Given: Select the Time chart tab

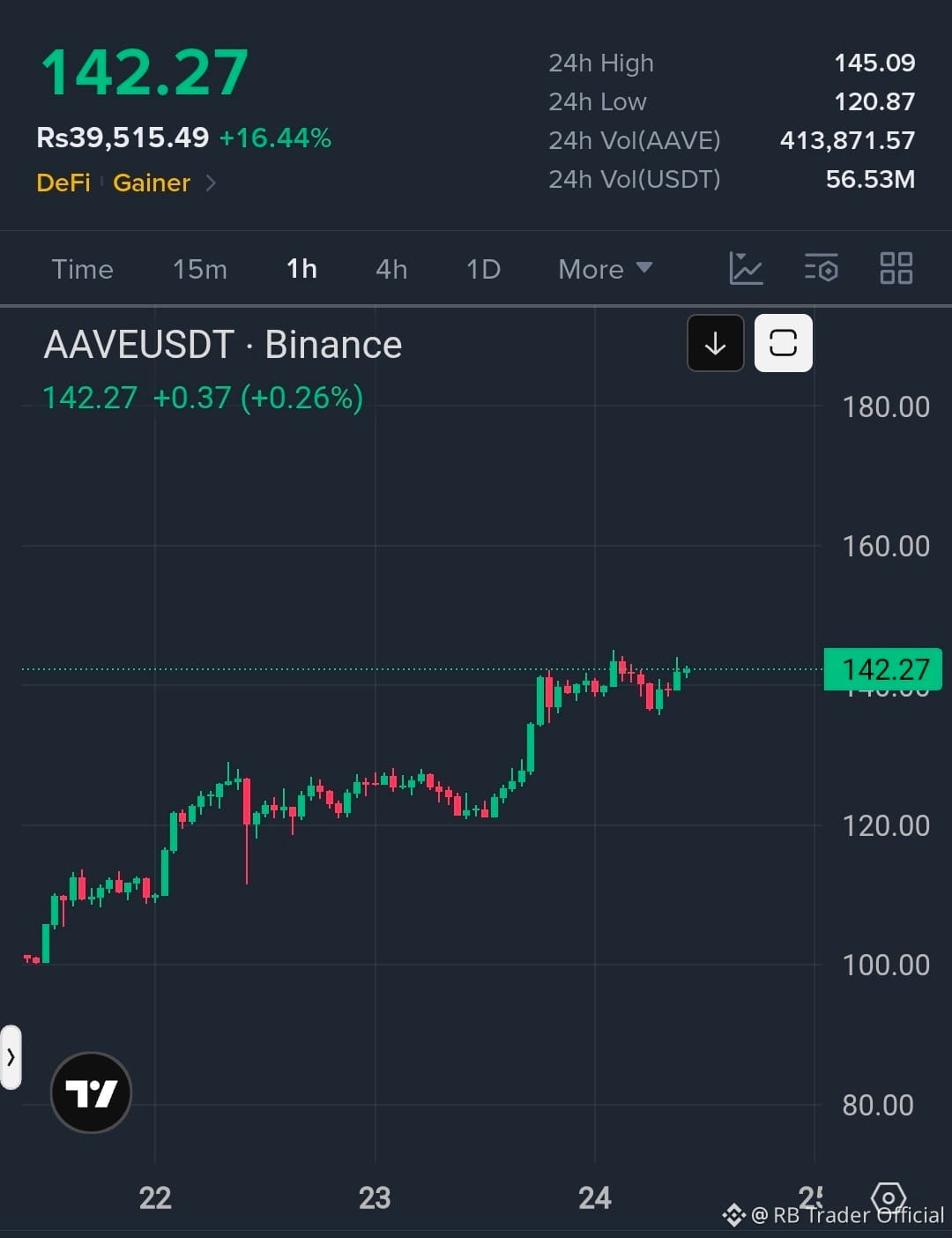Looking at the screenshot, I should coord(82,269).
